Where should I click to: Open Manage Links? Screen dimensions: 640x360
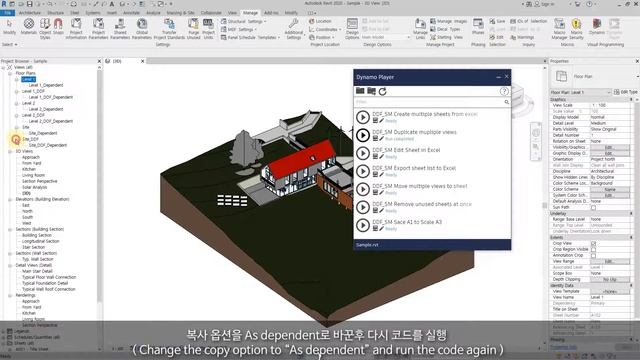(420, 29)
